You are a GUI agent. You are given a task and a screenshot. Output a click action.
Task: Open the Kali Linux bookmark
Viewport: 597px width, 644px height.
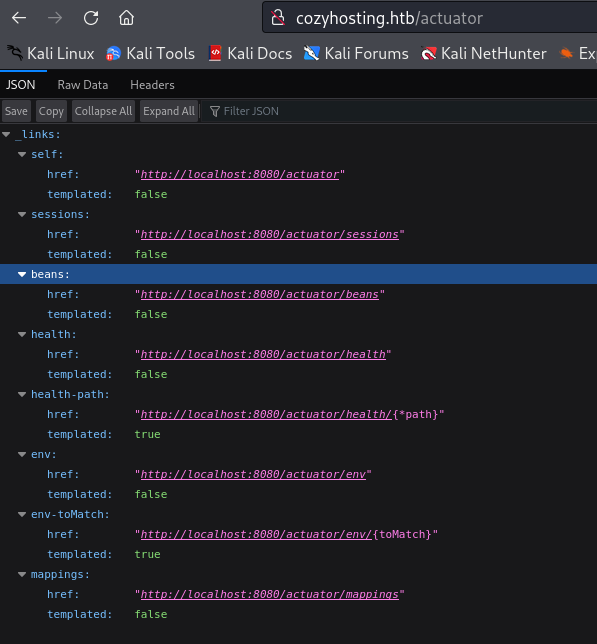(51, 53)
